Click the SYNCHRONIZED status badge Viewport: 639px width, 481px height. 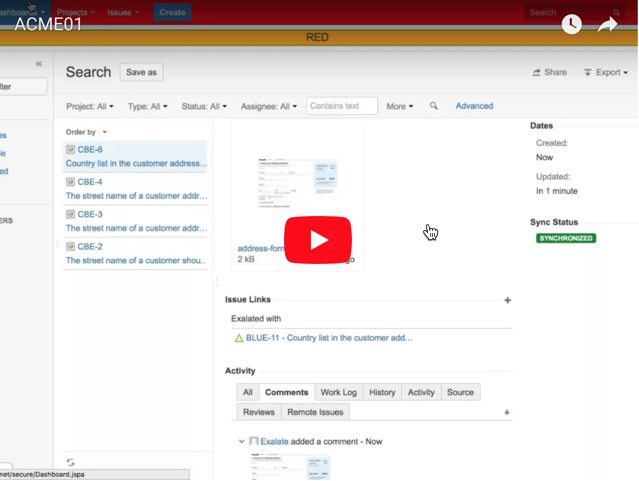point(566,238)
